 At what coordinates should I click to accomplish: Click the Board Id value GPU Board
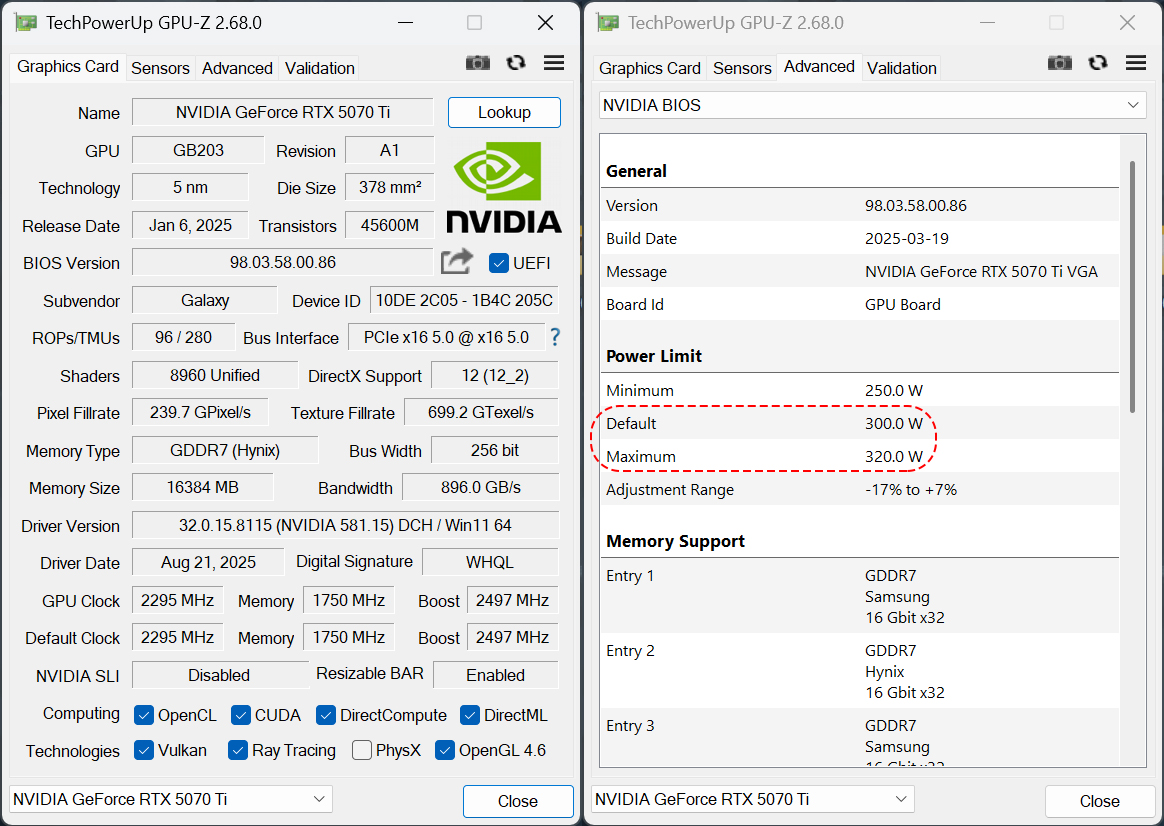tap(903, 304)
